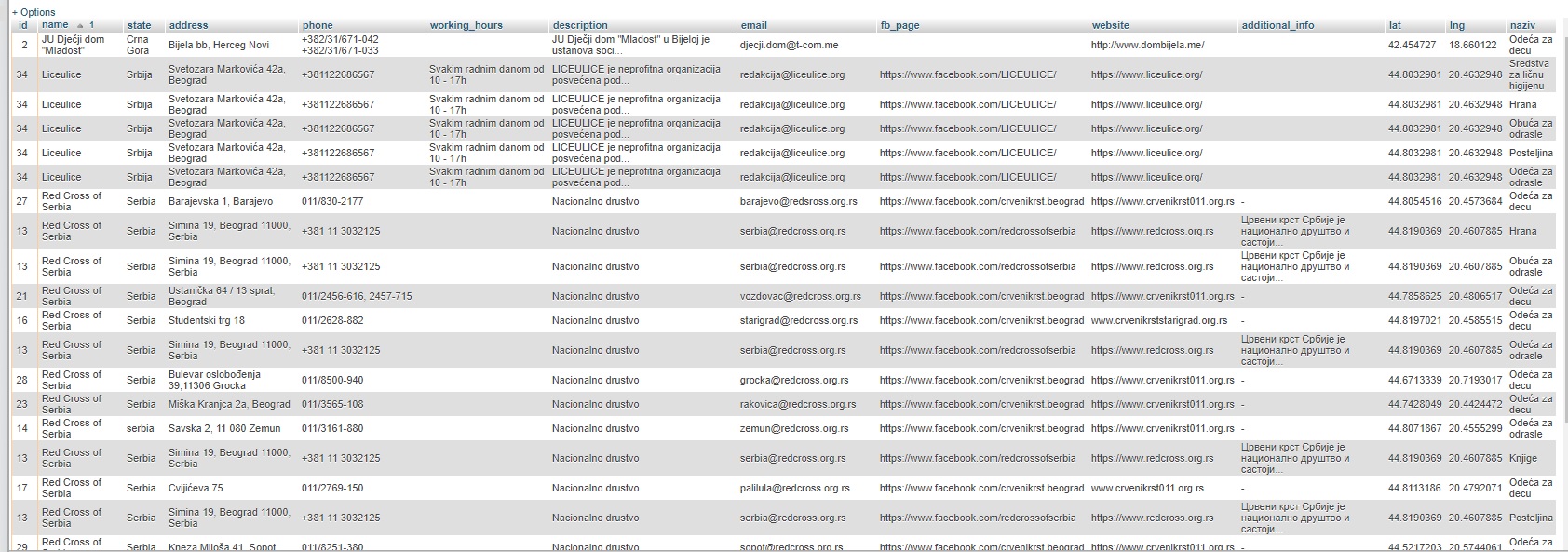Select id cell 16
This screenshot has height=552, width=1568.
tap(22, 320)
